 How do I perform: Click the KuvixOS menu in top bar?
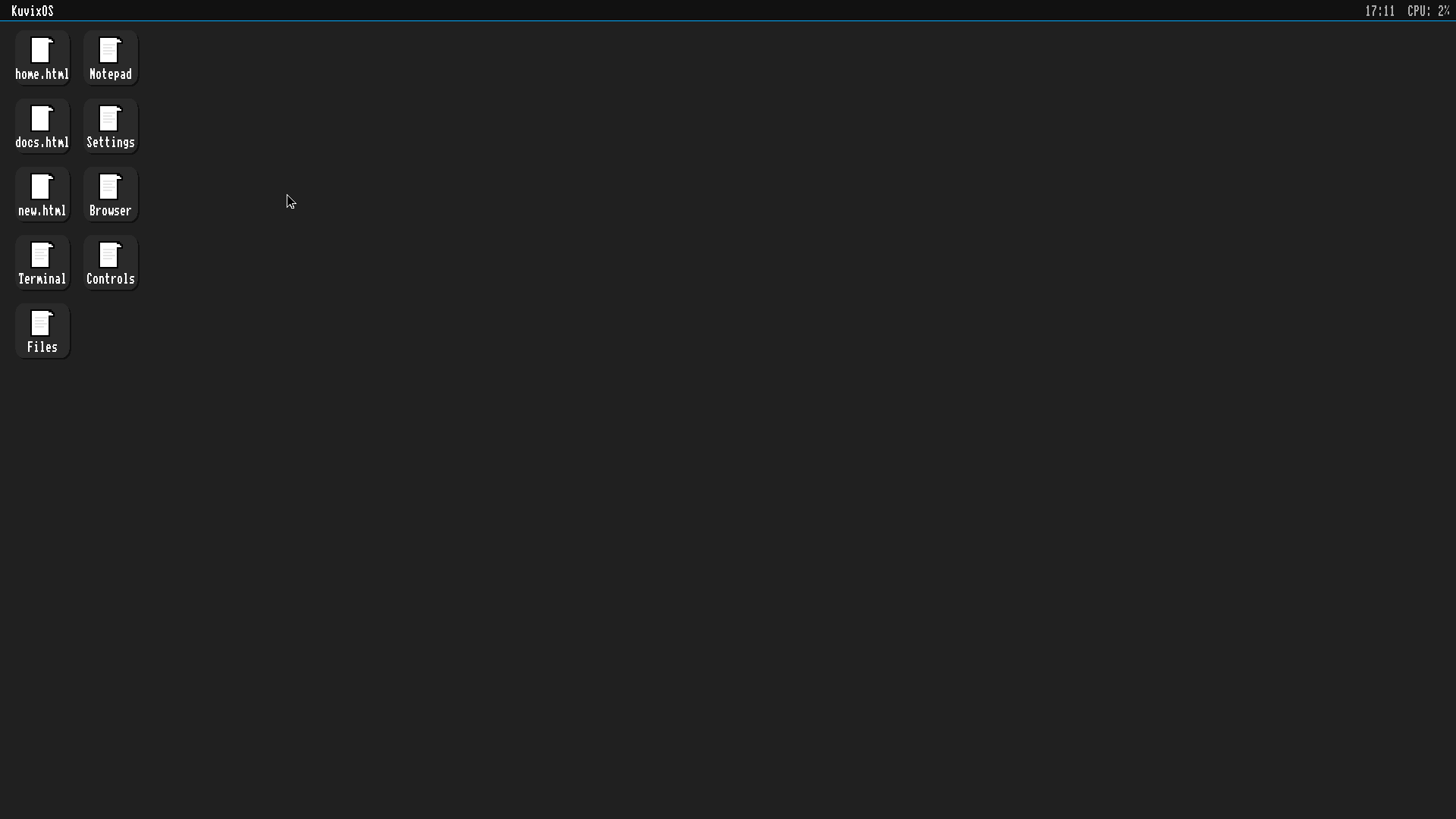pos(33,11)
